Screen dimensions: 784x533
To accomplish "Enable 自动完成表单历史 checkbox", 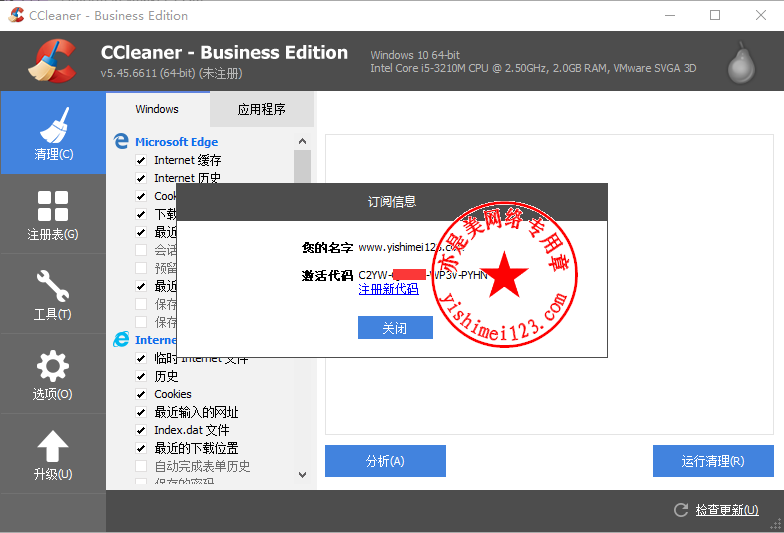I will tap(141, 466).
